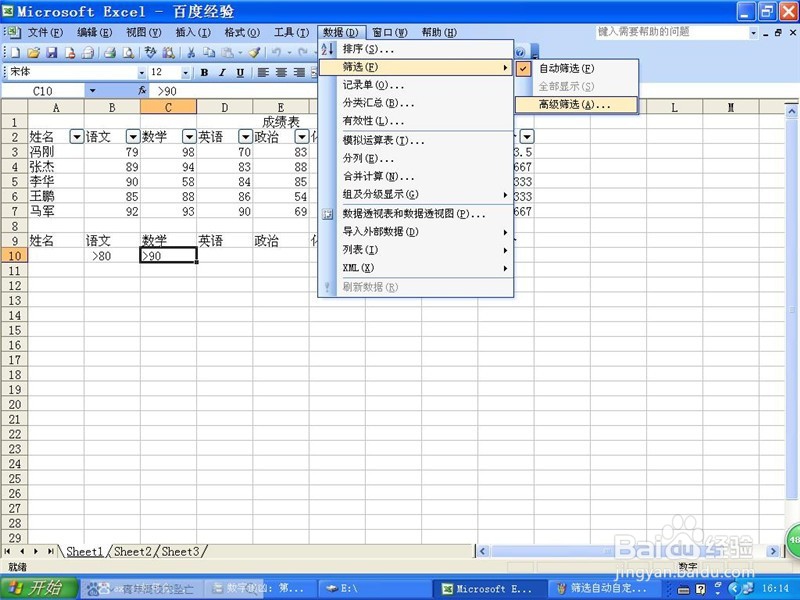
Task: Redo with the toolbar redo arrow
Action: (303, 52)
